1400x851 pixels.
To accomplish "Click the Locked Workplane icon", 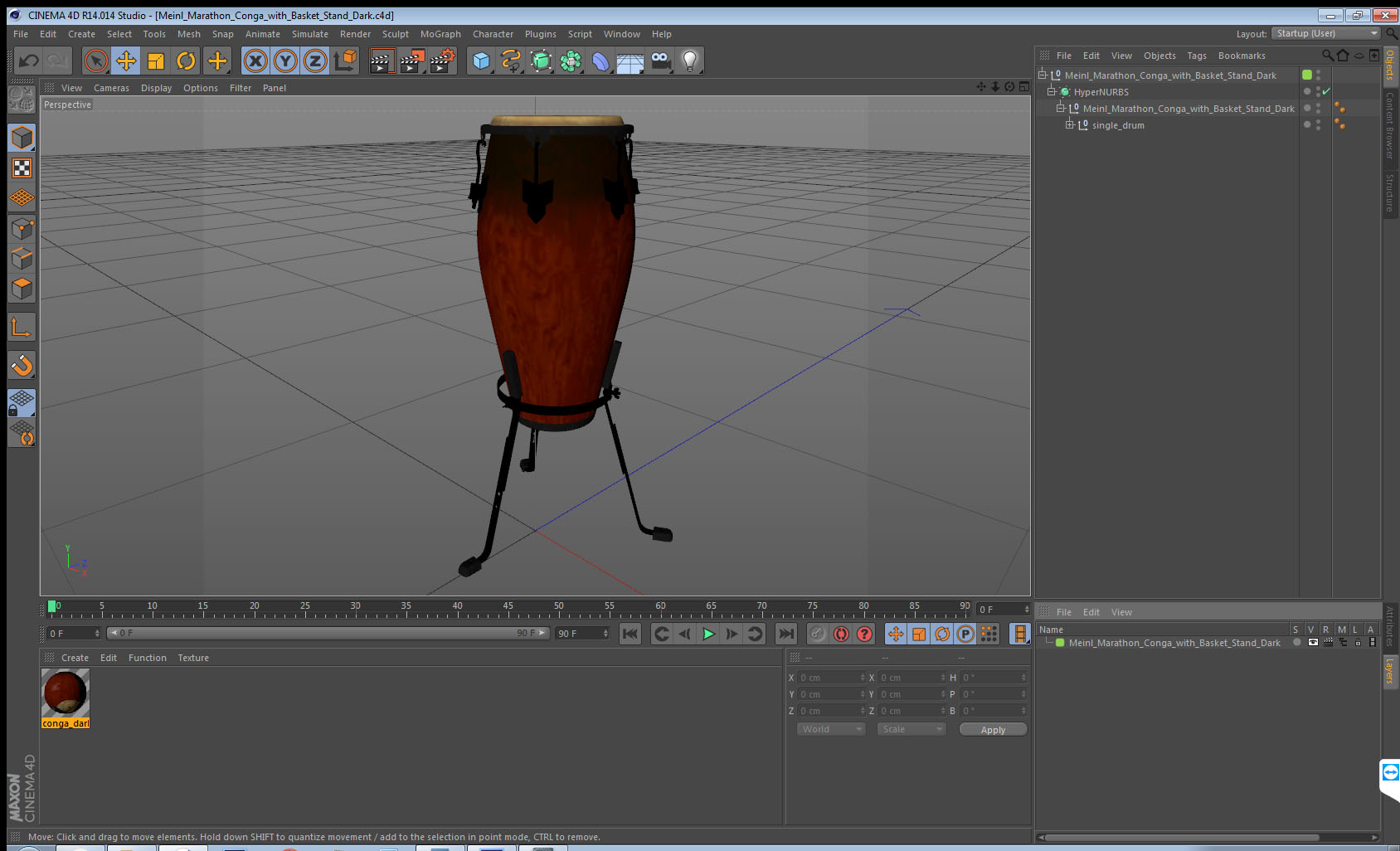I will click(22, 403).
